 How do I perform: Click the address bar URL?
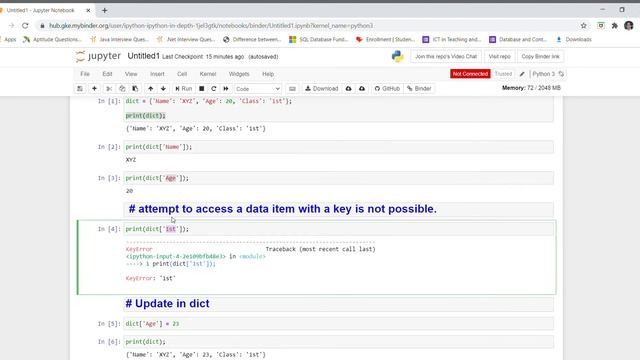(211, 26)
